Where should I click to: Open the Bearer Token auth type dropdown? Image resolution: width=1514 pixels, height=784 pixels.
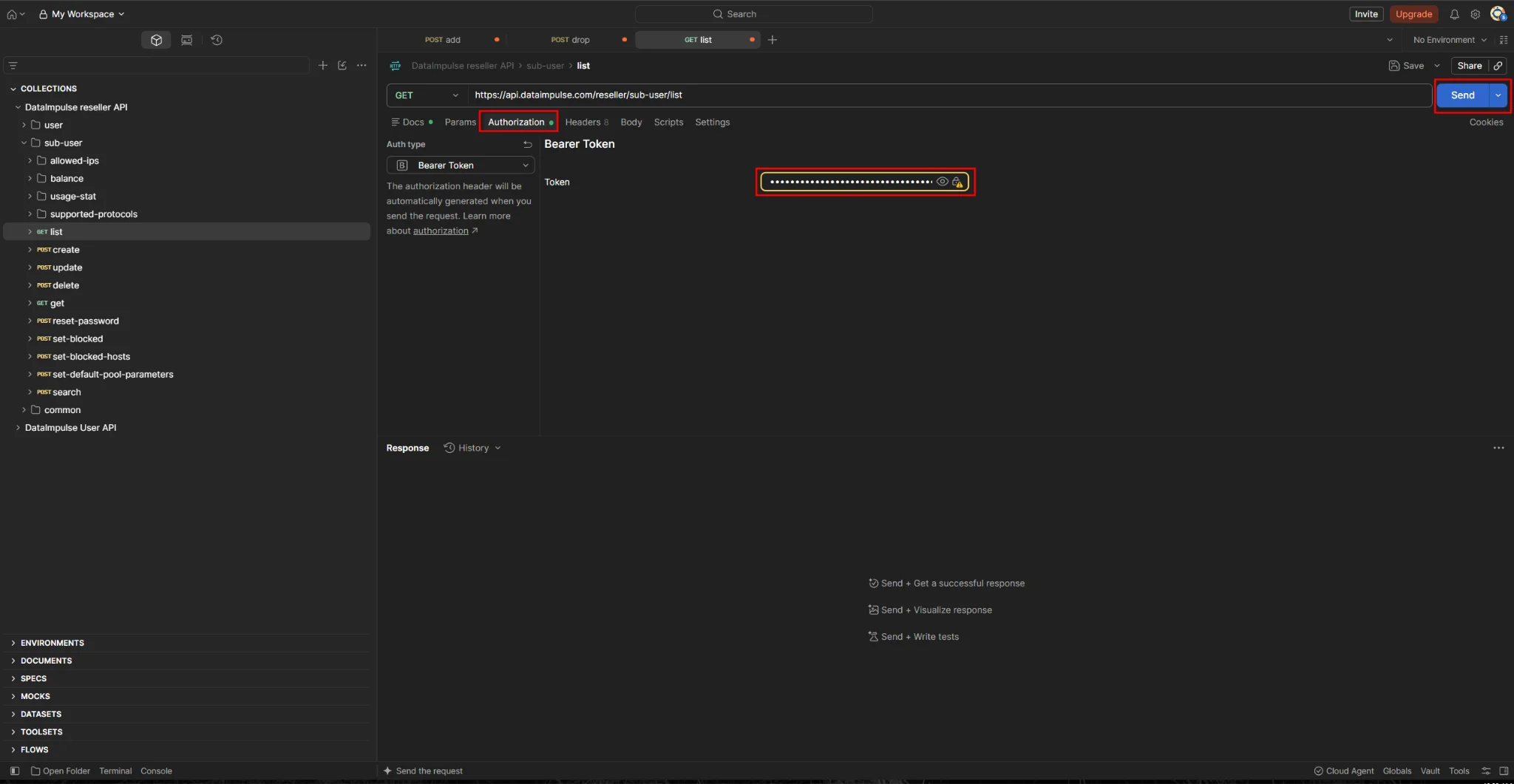point(461,166)
